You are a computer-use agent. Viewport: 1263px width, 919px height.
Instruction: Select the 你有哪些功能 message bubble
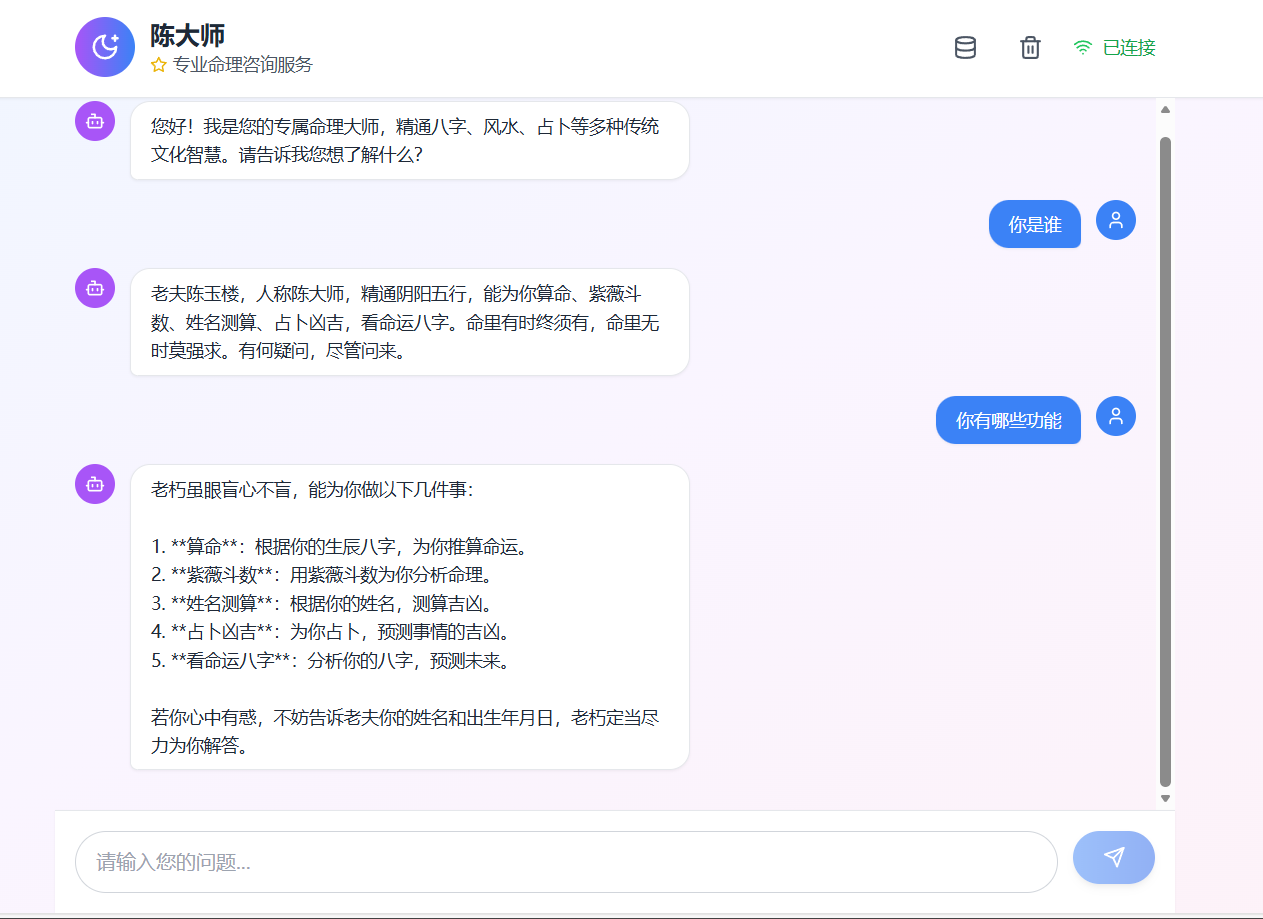[1008, 420]
